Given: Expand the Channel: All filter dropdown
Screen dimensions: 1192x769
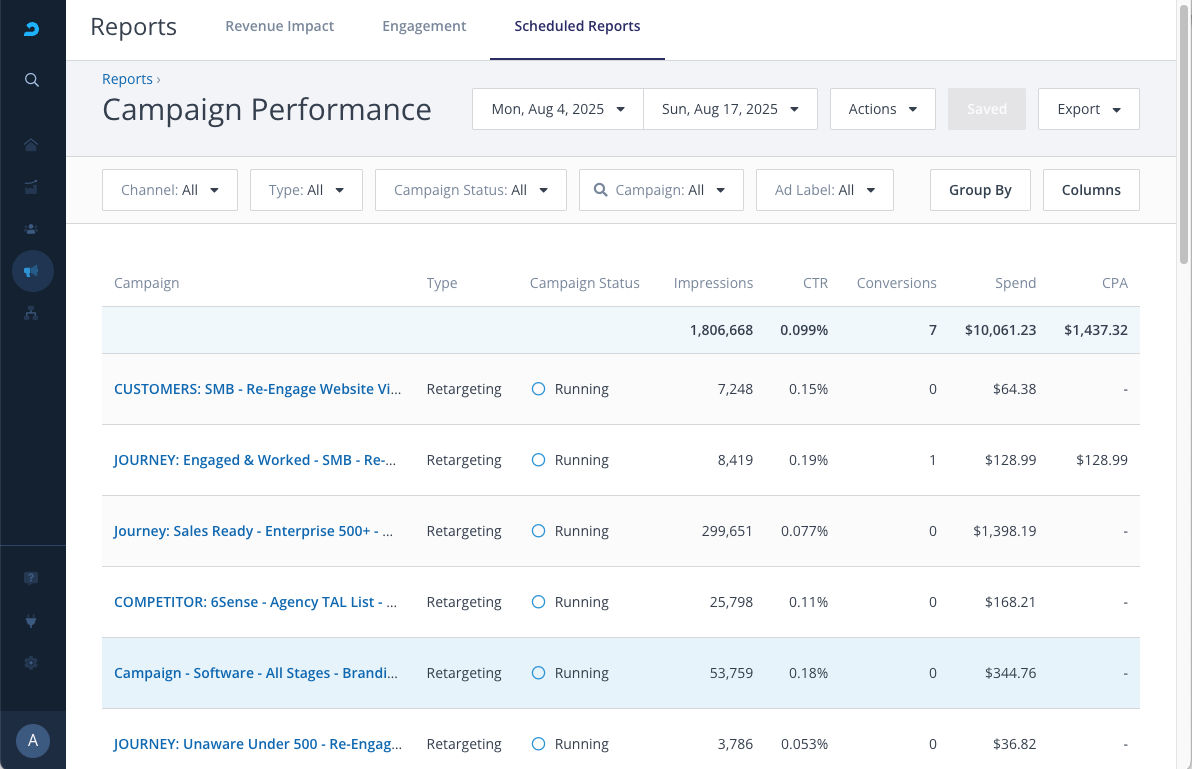Looking at the screenshot, I should coord(170,190).
